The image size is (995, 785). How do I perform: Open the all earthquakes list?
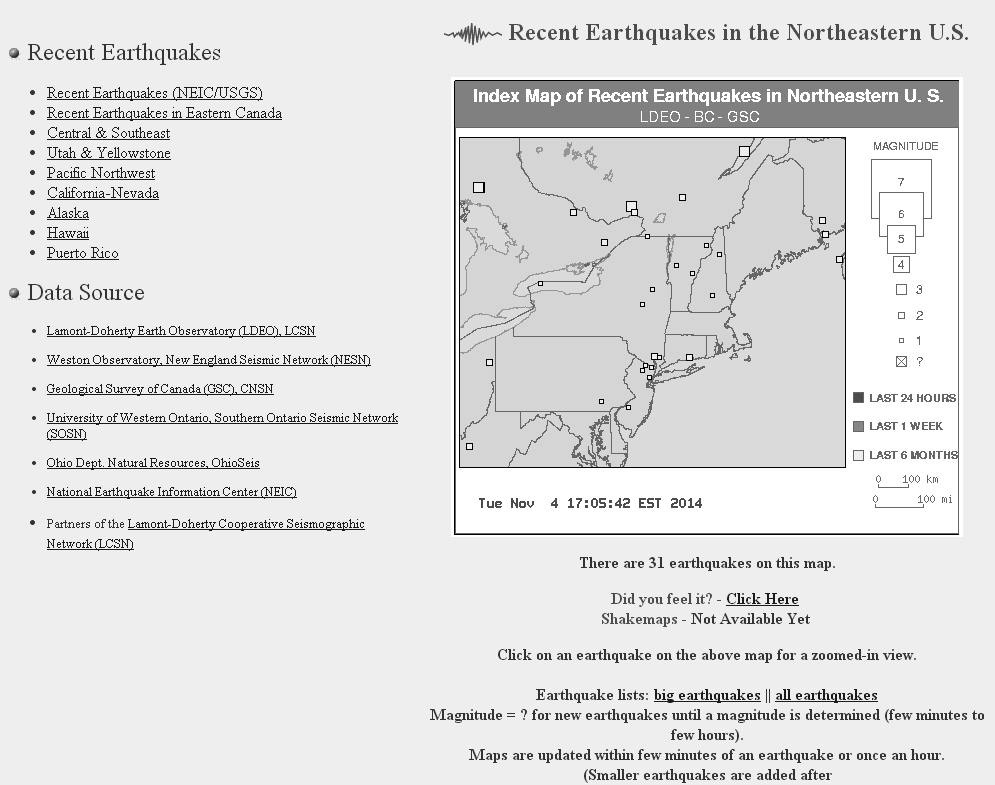[x=826, y=695]
